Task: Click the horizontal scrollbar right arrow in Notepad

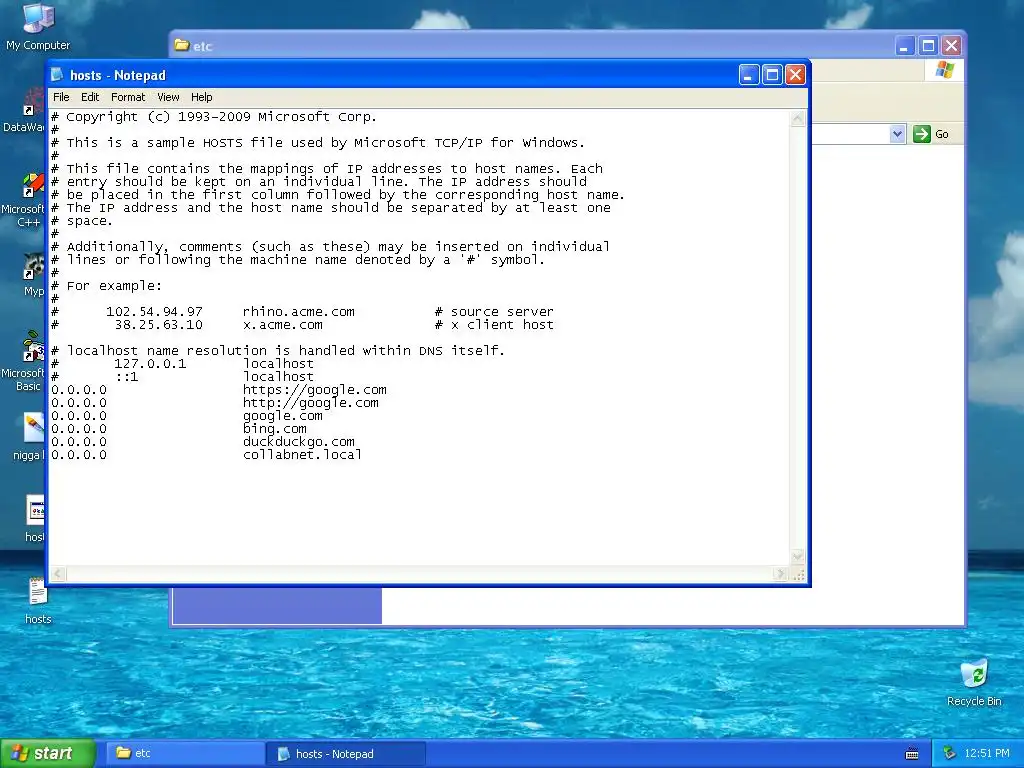Action: coord(780,574)
